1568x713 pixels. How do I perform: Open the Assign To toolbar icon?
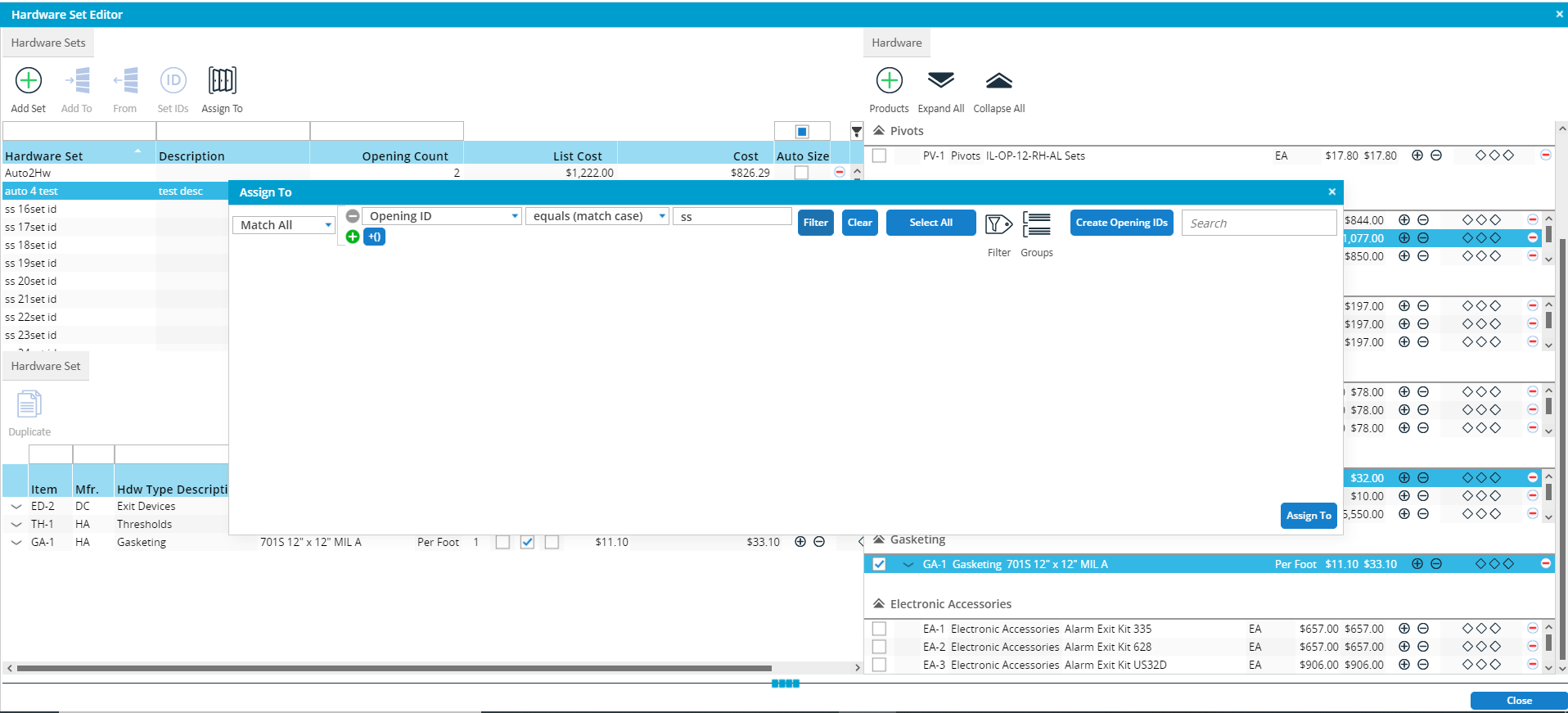[222, 81]
